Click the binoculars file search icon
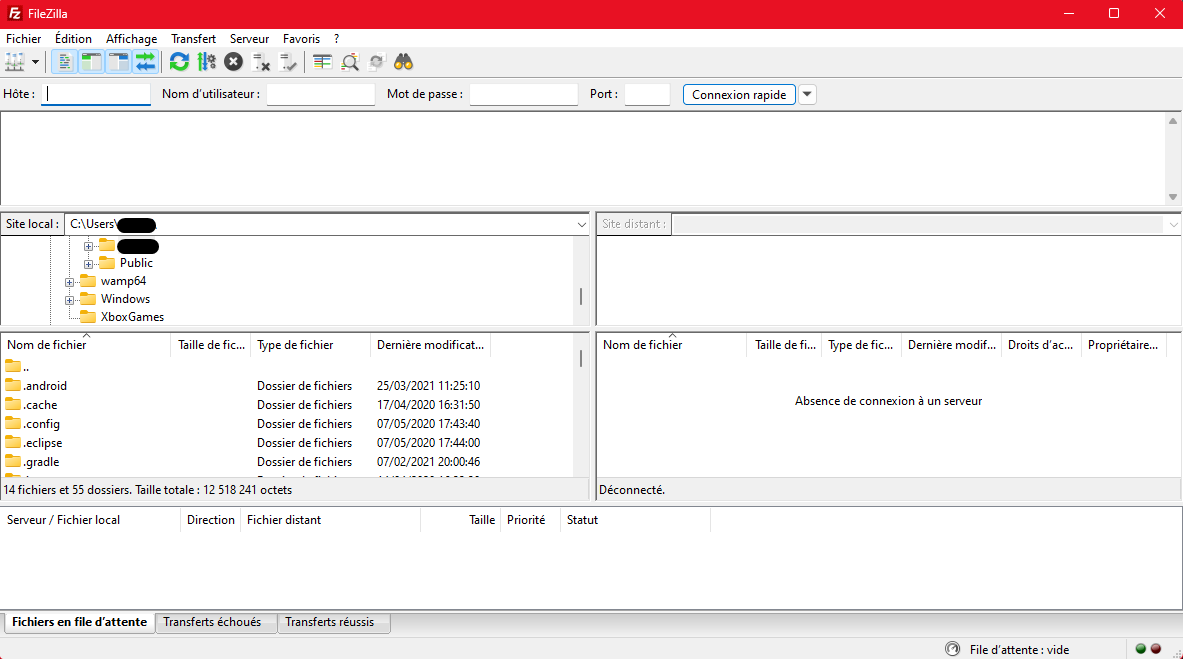1183x659 pixels. pos(404,62)
